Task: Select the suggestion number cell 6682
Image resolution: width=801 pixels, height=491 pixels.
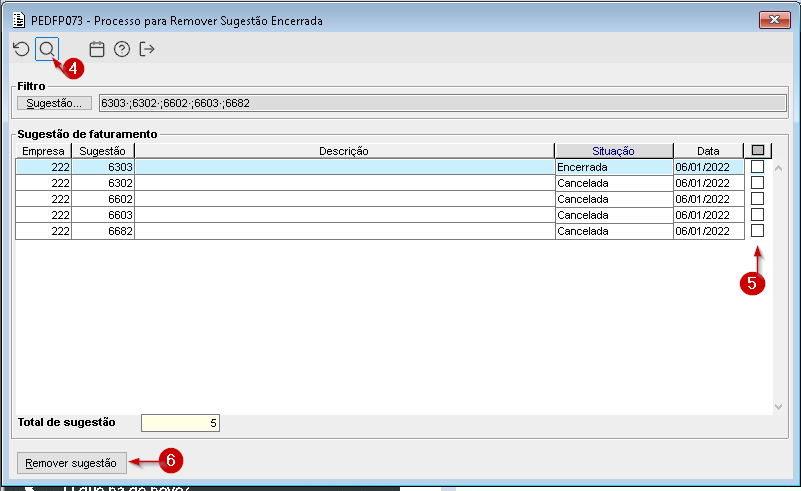Action: pos(103,231)
